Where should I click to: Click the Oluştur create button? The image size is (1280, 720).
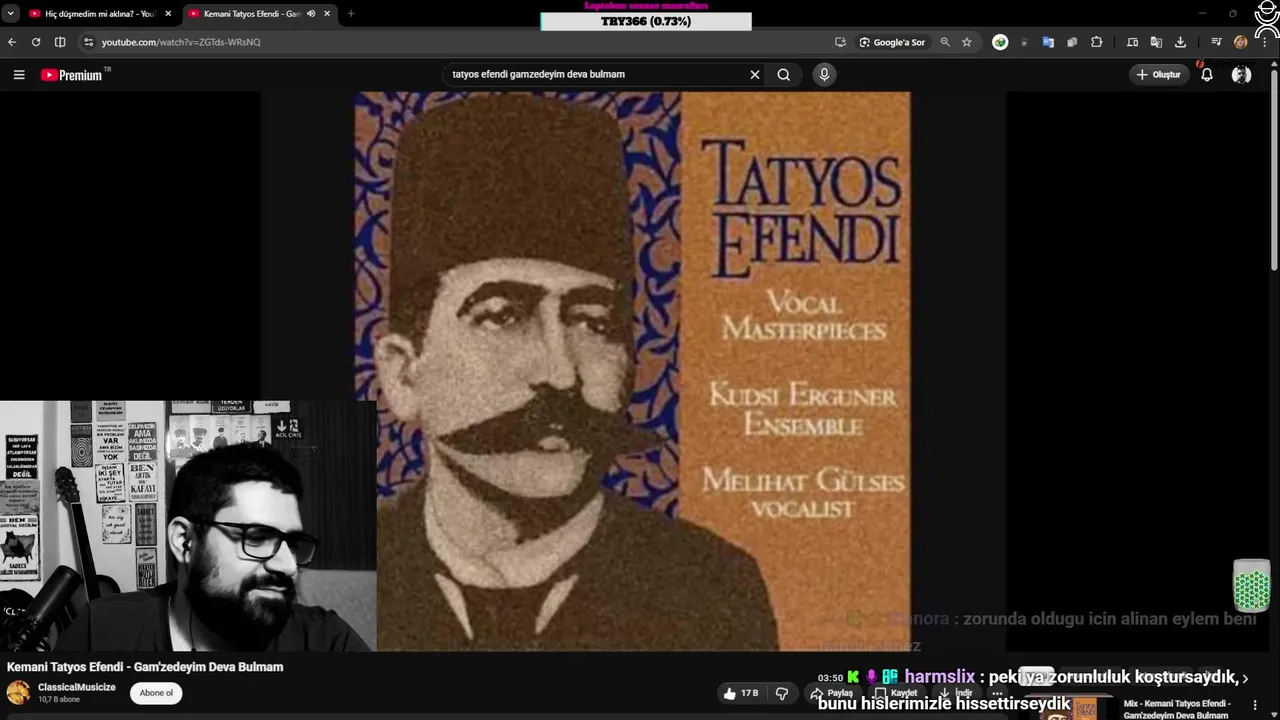1159,75
